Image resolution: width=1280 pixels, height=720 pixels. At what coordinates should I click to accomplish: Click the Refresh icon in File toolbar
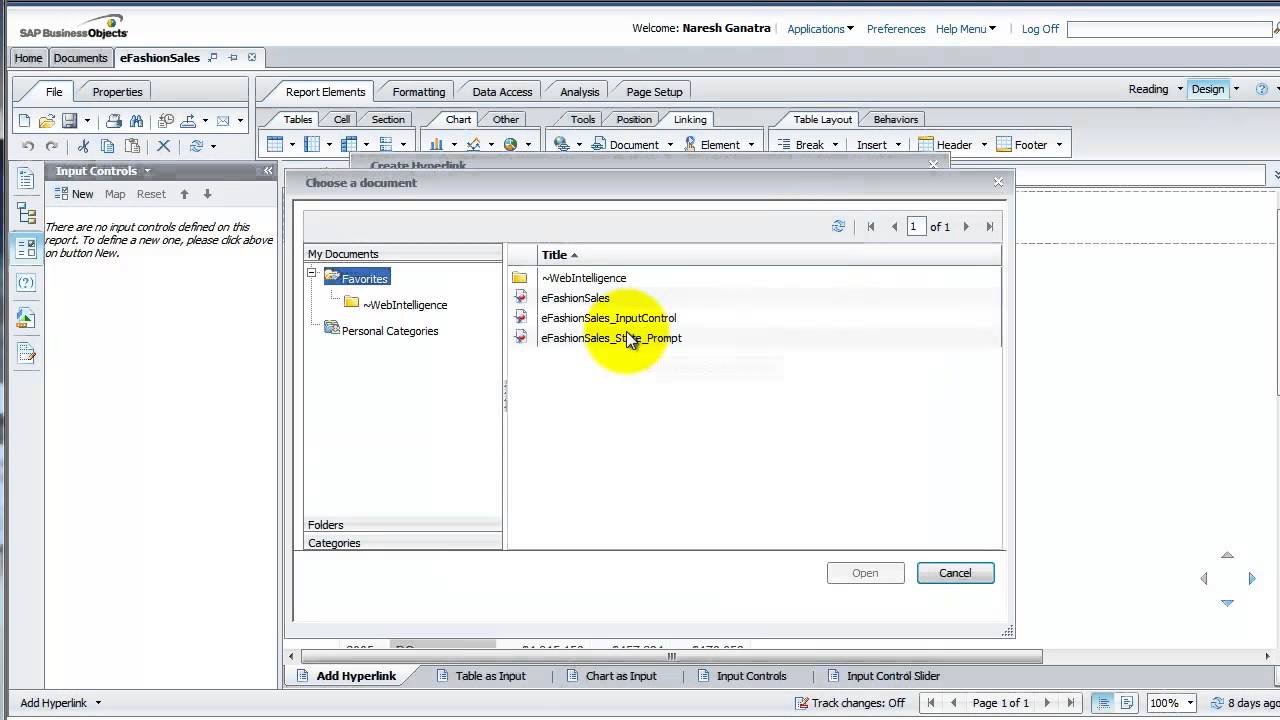click(197, 146)
